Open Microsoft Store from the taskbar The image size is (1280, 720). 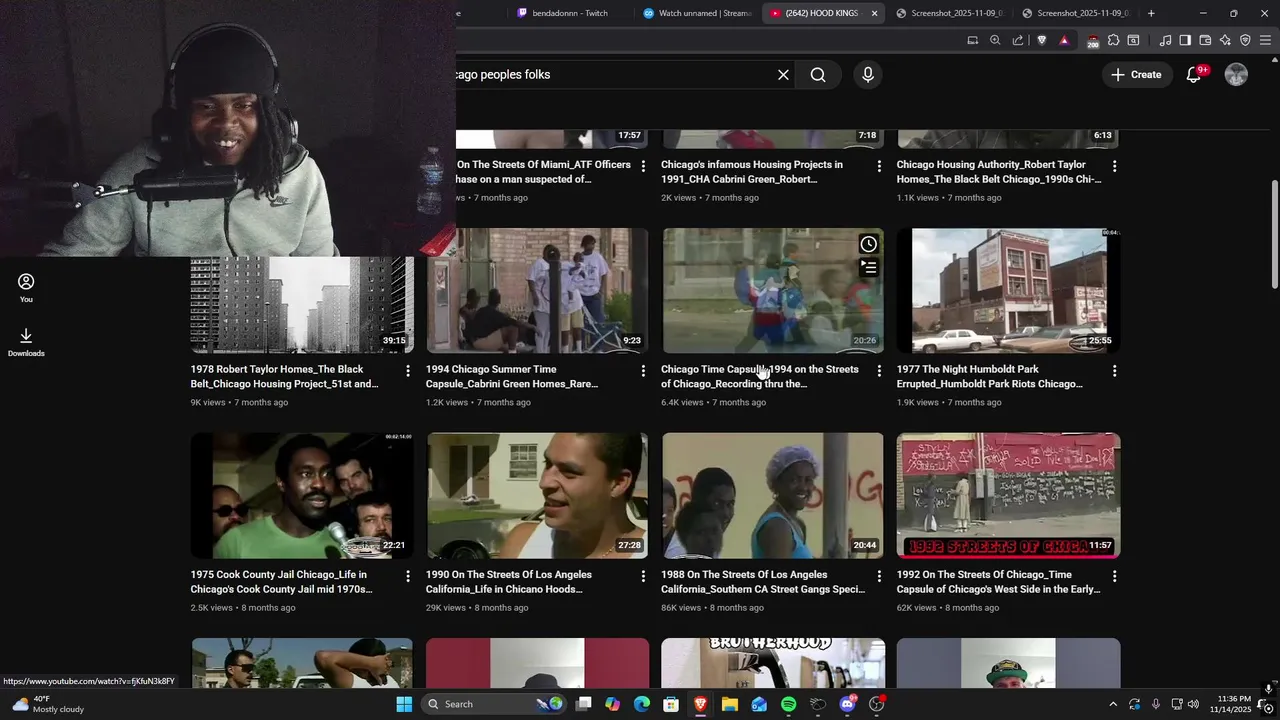(671, 704)
